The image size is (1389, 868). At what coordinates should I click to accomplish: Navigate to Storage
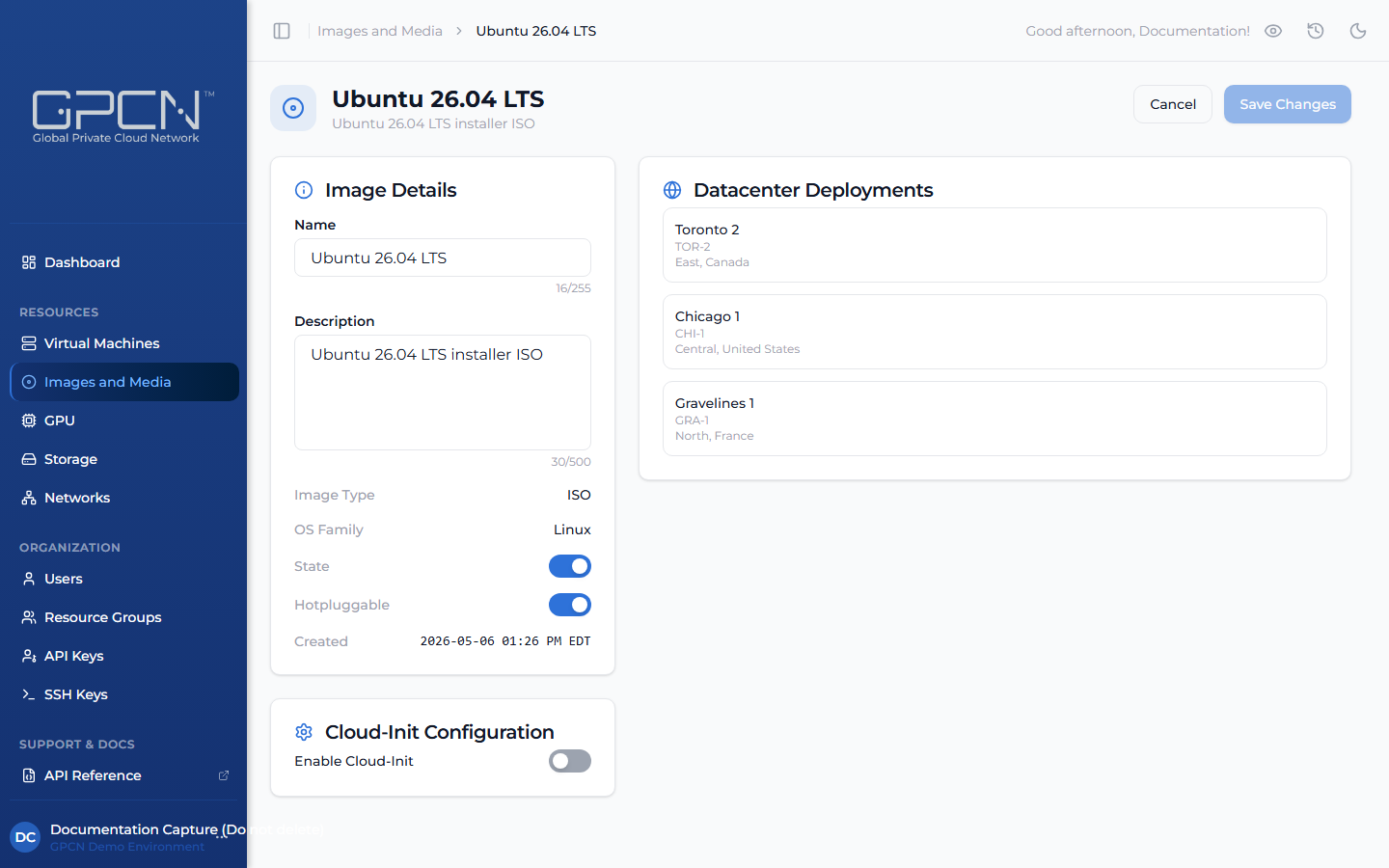[x=124, y=459]
